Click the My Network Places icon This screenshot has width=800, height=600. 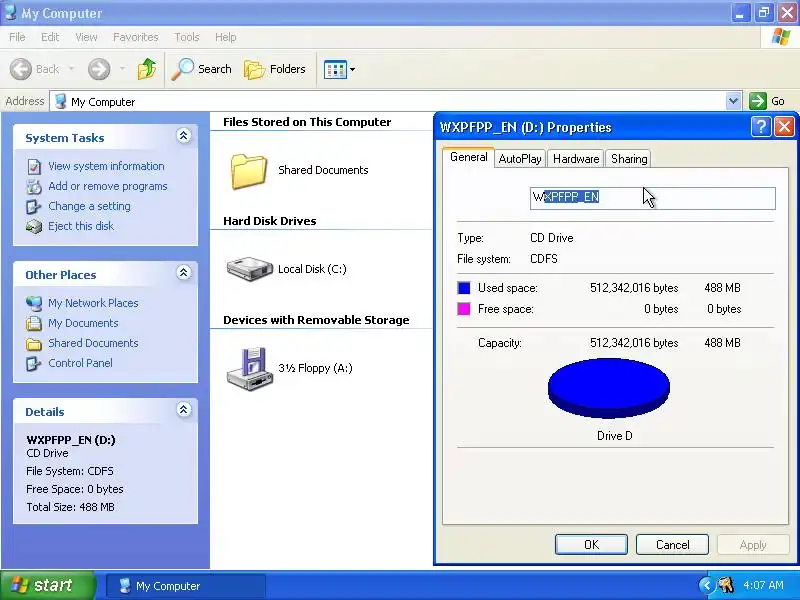34,303
